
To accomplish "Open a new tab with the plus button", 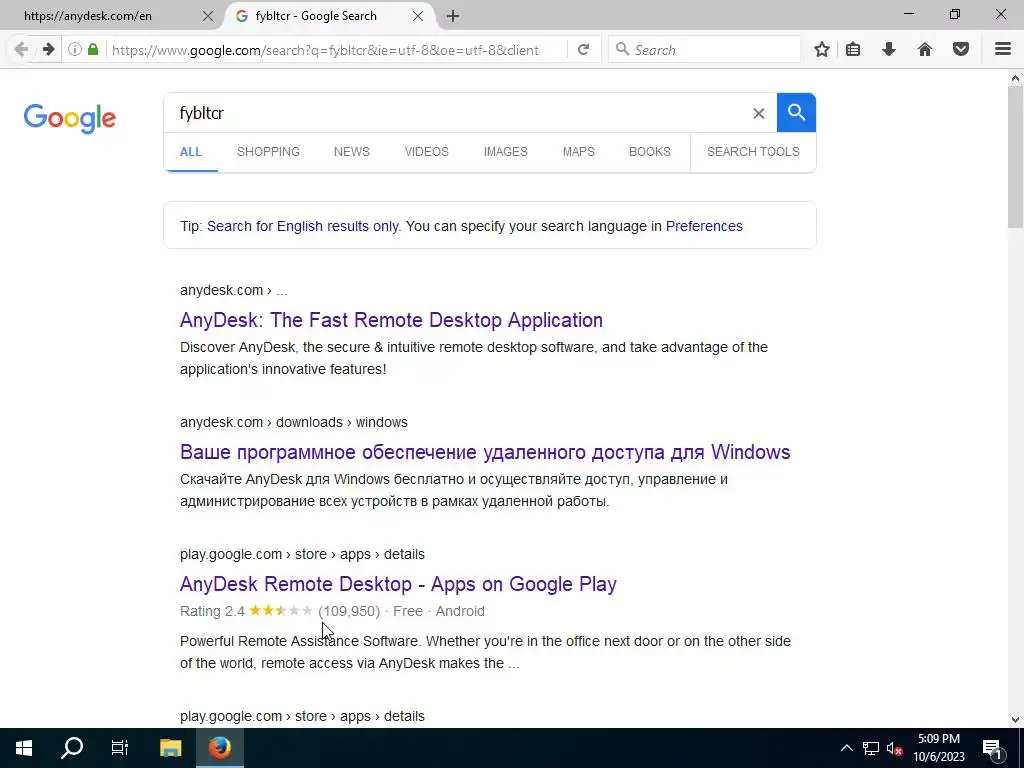I will pyautogui.click(x=453, y=16).
